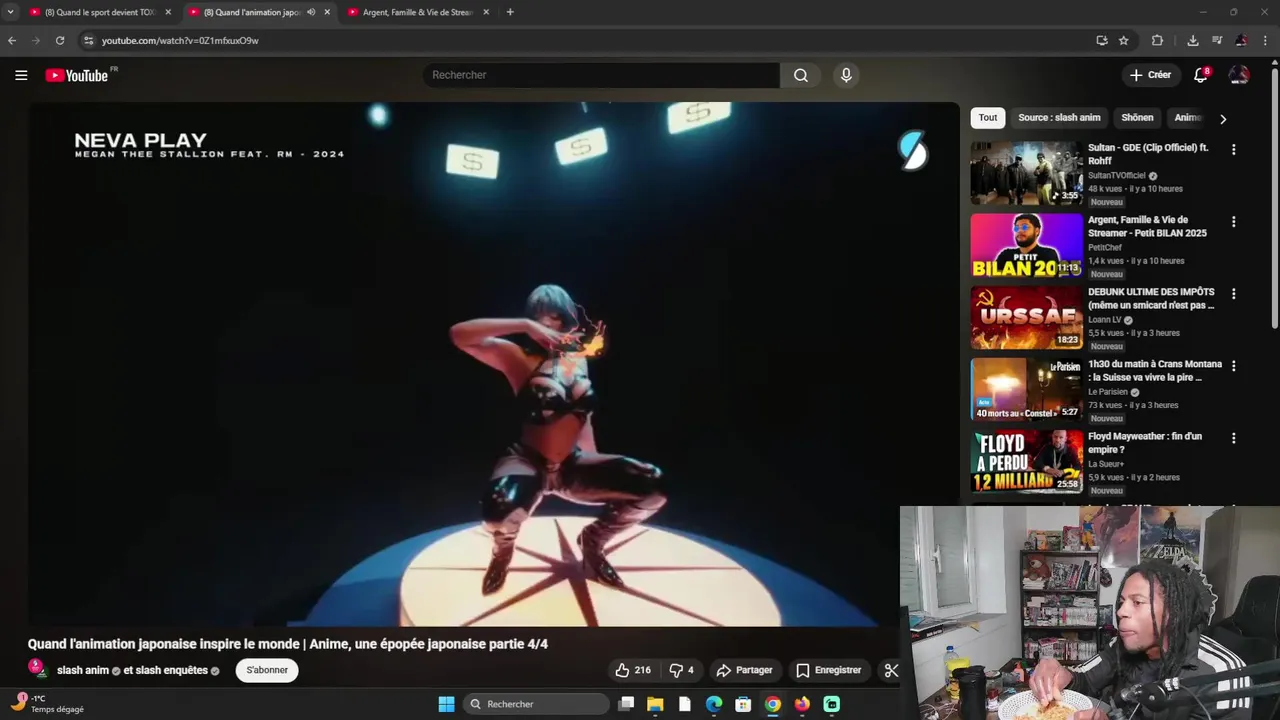Select the Shōnen filter chip
Image resolution: width=1280 pixels, height=720 pixels.
point(1137,118)
